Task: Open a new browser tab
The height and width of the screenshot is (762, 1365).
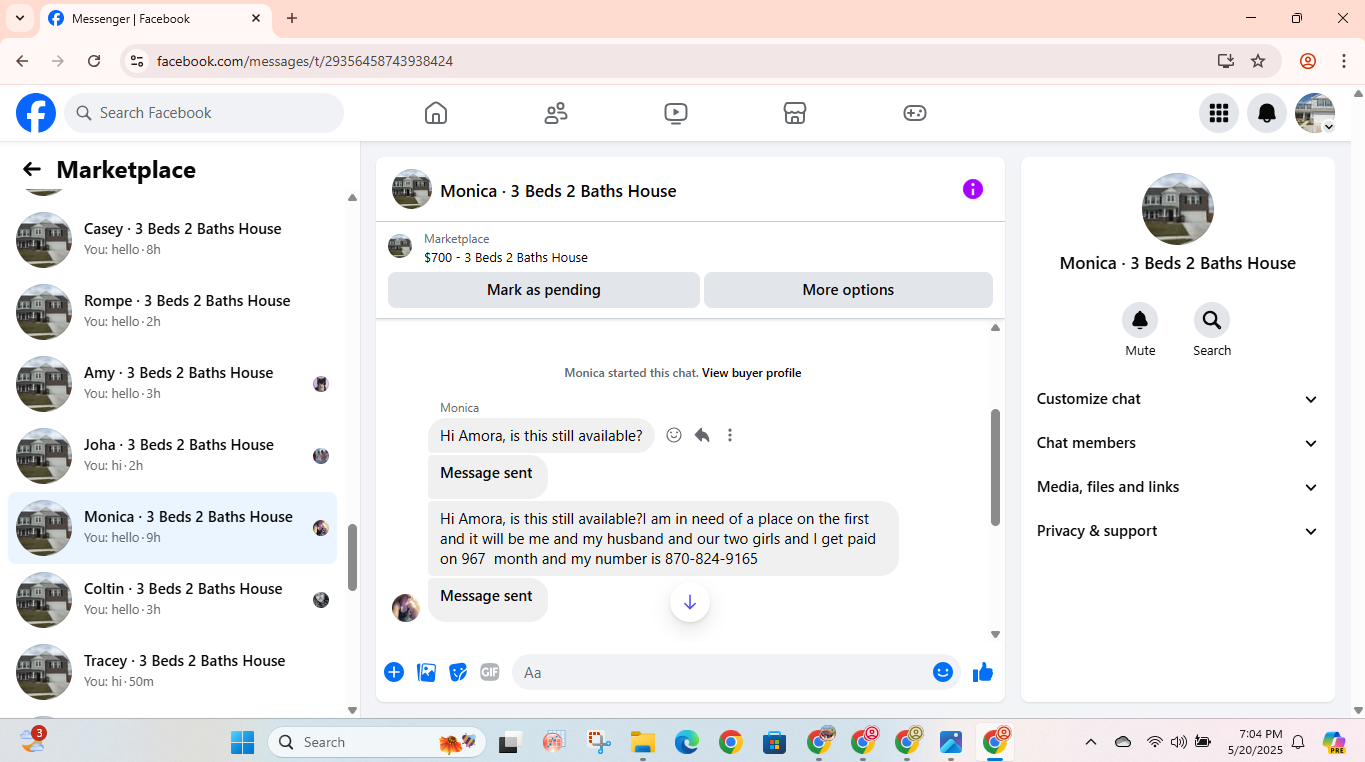Action: [292, 18]
